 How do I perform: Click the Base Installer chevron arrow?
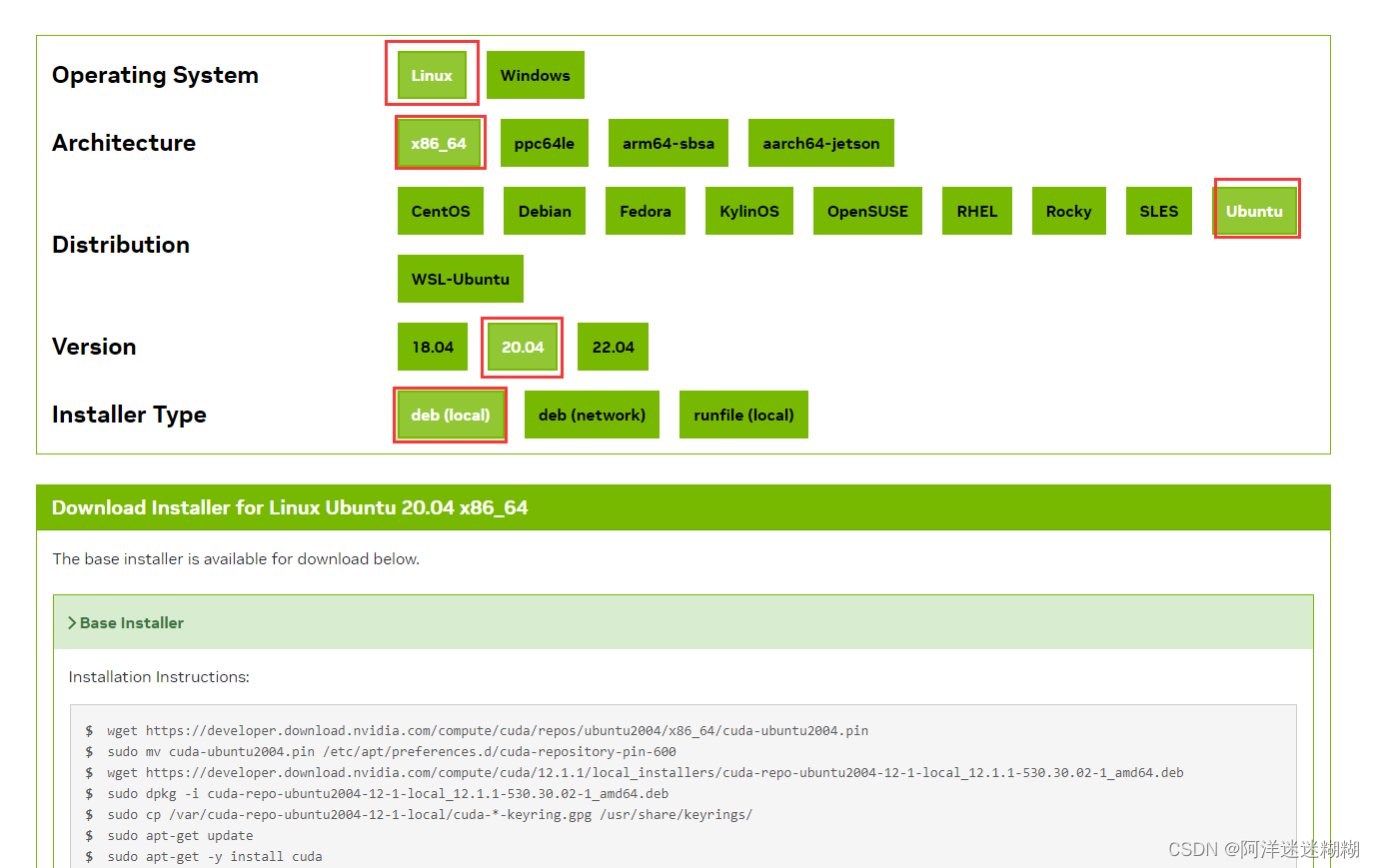(x=72, y=622)
